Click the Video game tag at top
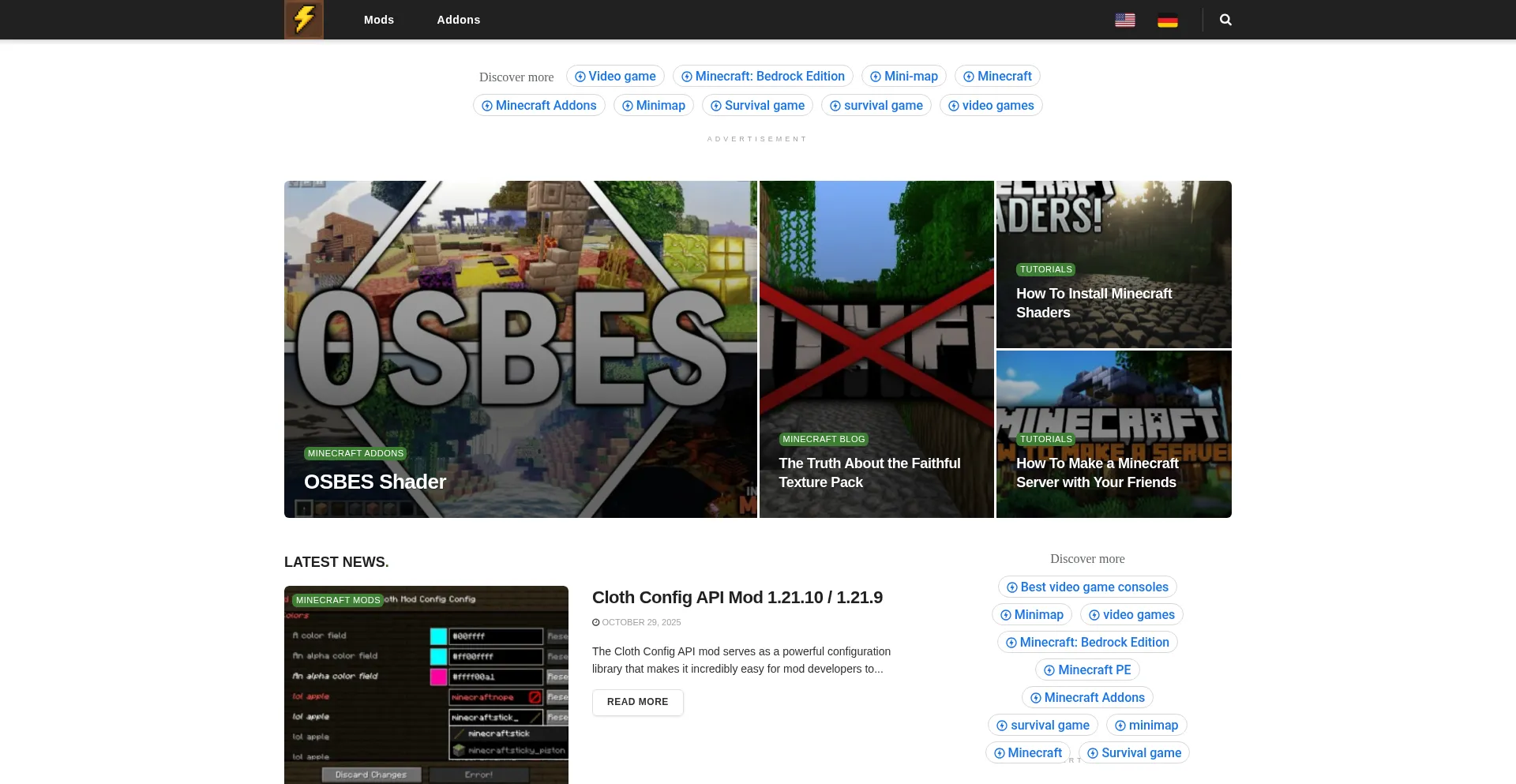 point(615,77)
